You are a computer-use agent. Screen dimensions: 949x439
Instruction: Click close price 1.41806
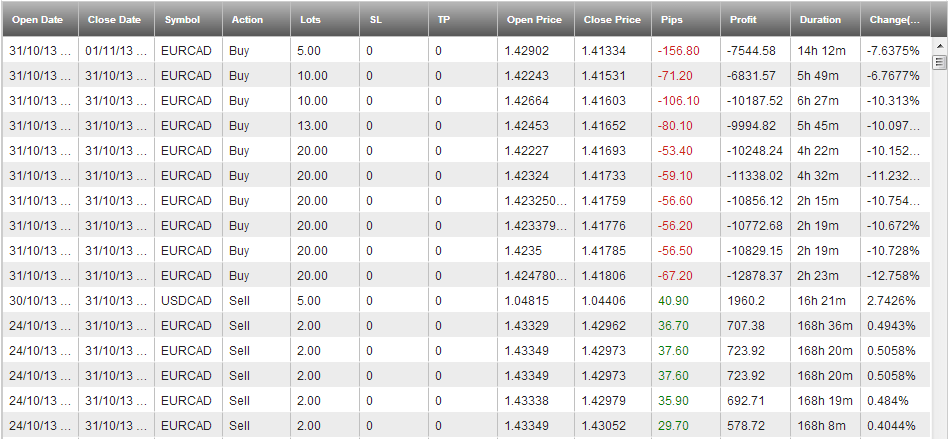(604, 276)
